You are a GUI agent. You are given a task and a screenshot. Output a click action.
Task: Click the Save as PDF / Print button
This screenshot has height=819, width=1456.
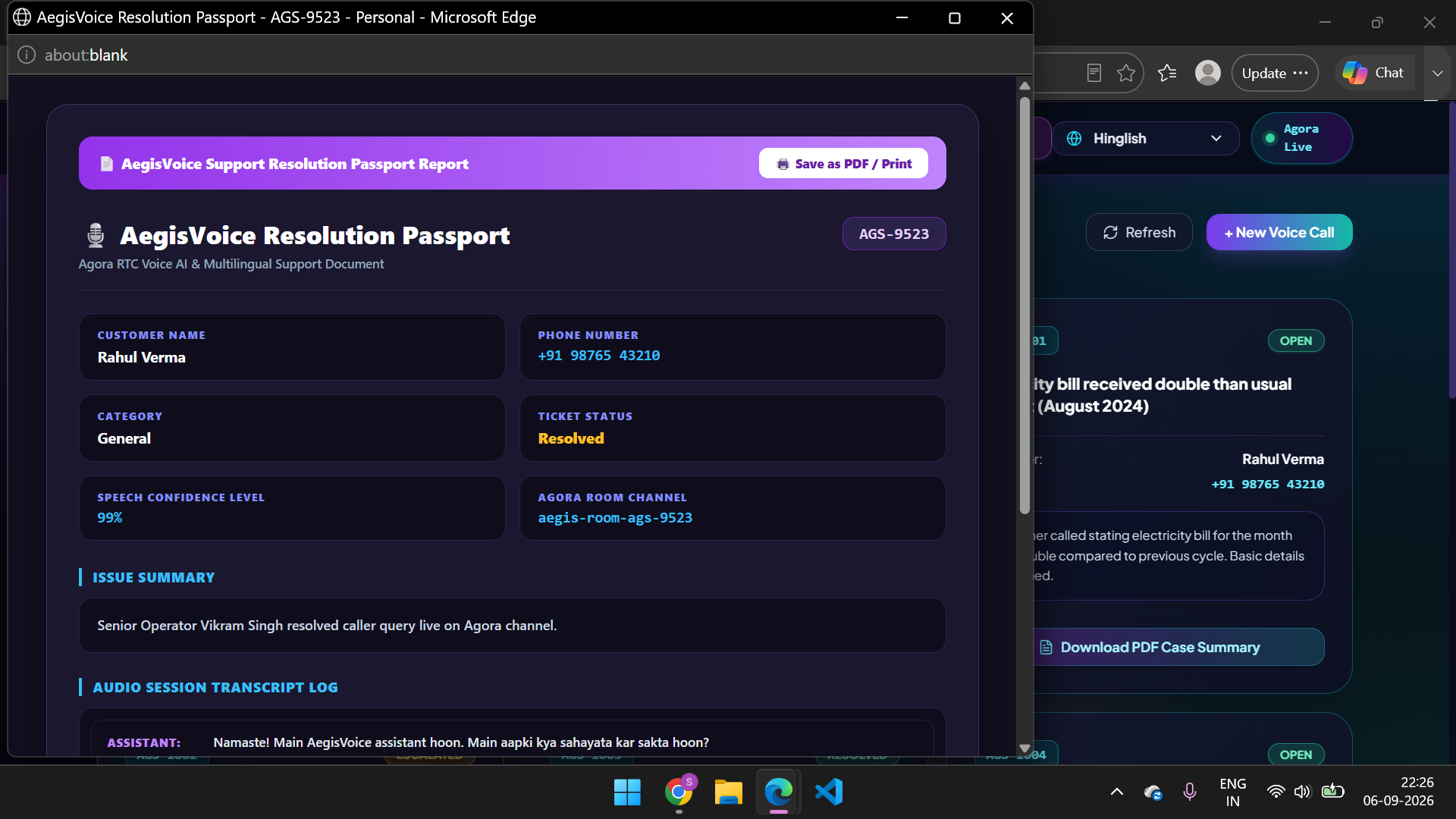[x=843, y=164]
